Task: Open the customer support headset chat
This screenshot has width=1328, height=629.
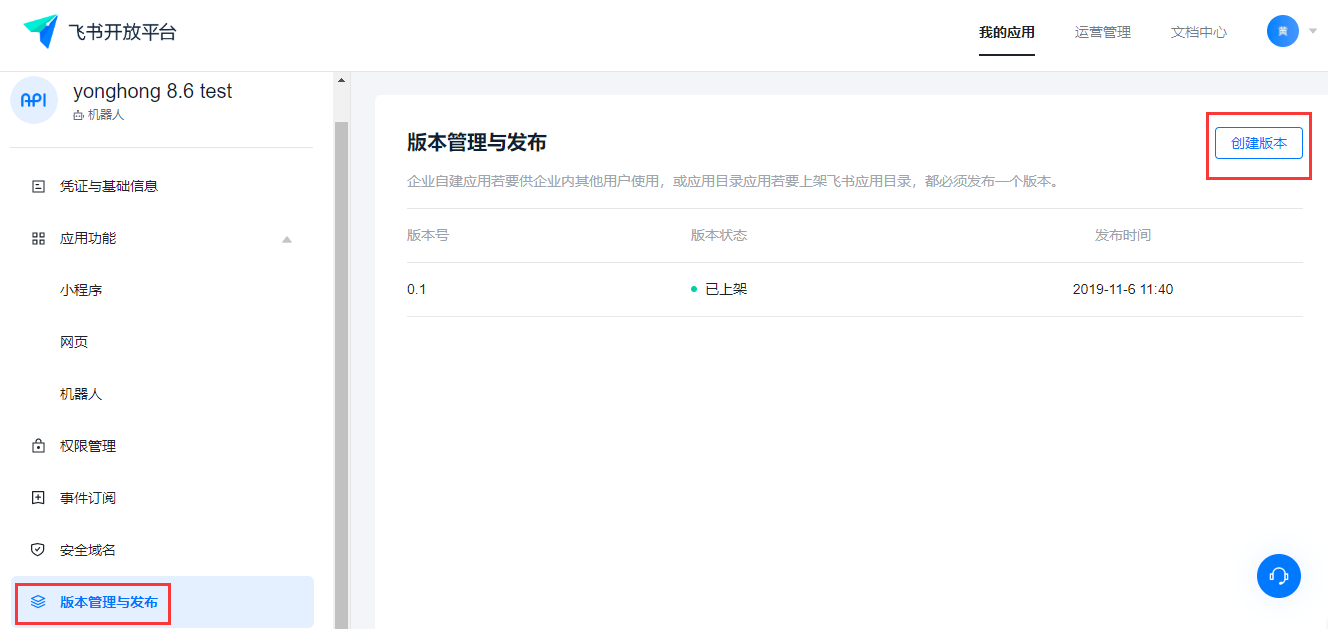Action: pyautogui.click(x=1278, y=576)
